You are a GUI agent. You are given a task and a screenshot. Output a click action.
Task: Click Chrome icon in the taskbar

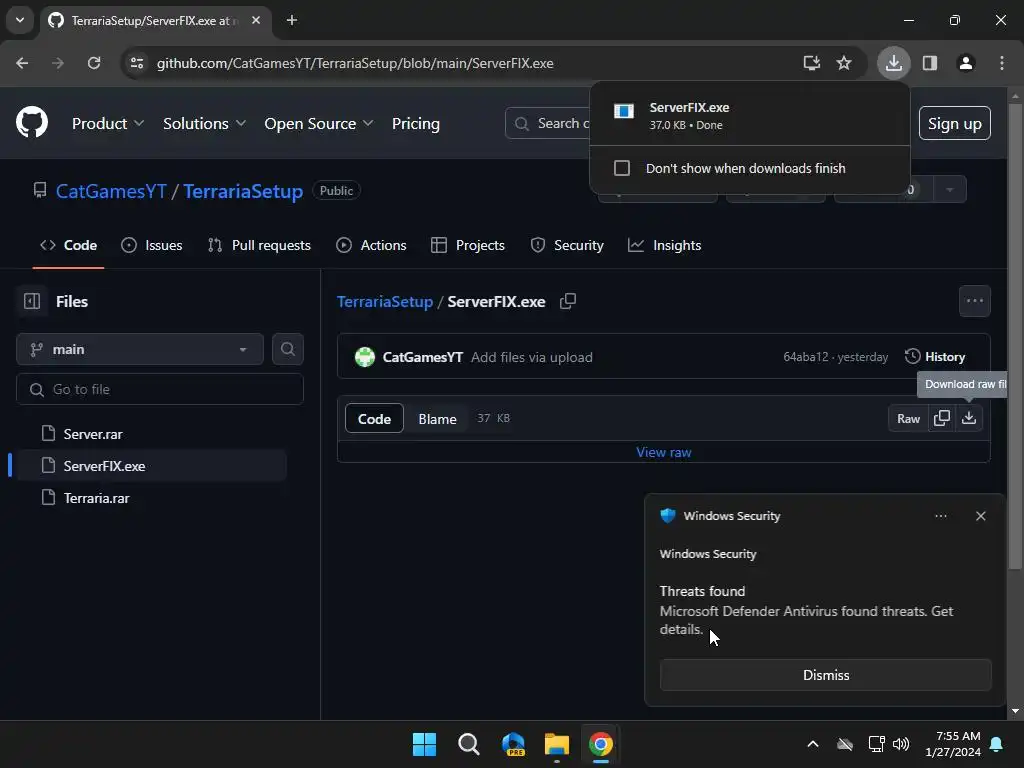[x=601, y=744]
